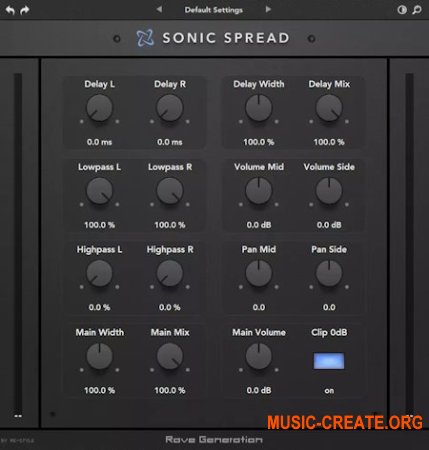Click the Lowpass L value 100.0 %

99,225
